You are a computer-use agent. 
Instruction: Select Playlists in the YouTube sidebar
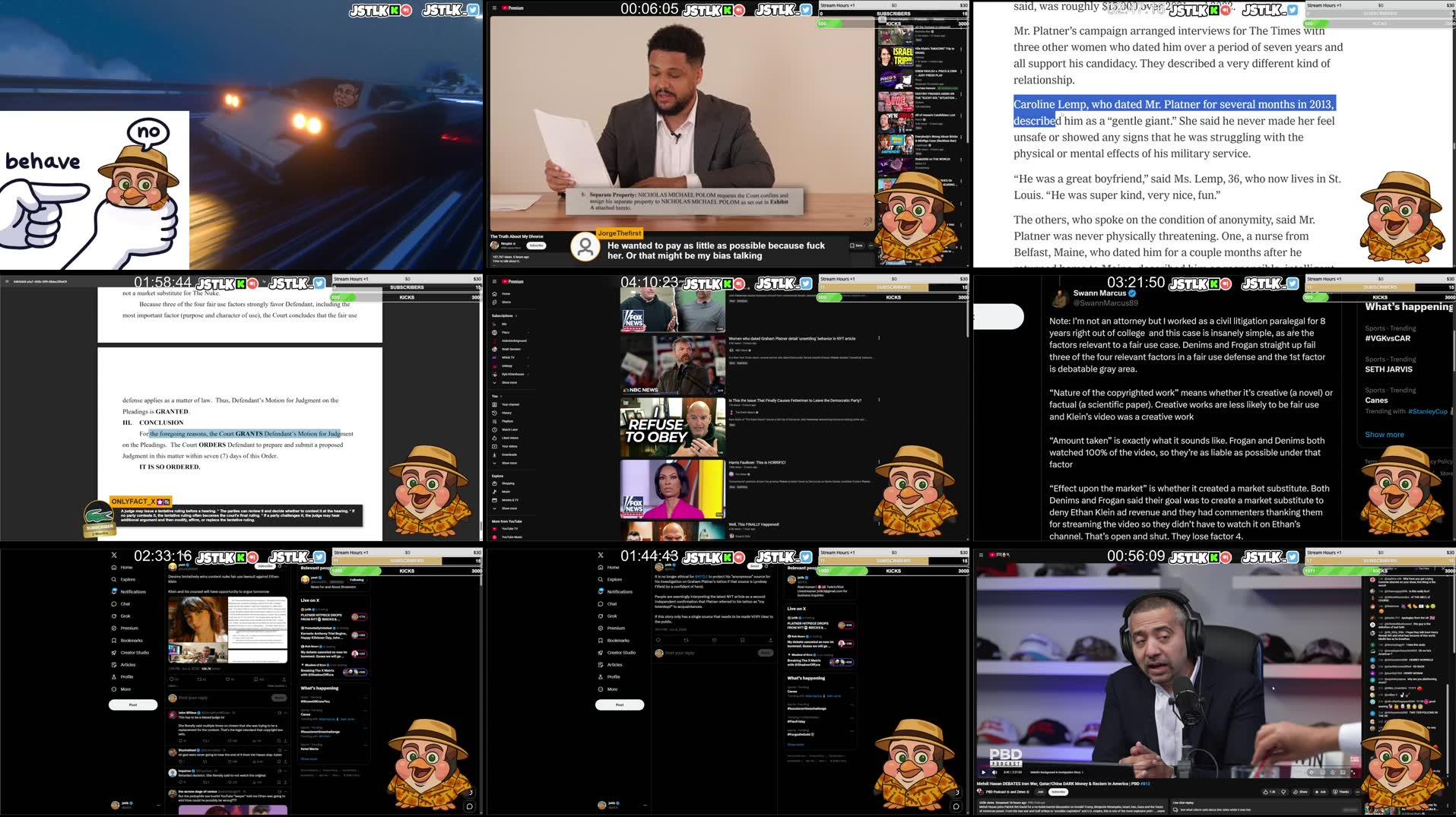pos(503,421)
